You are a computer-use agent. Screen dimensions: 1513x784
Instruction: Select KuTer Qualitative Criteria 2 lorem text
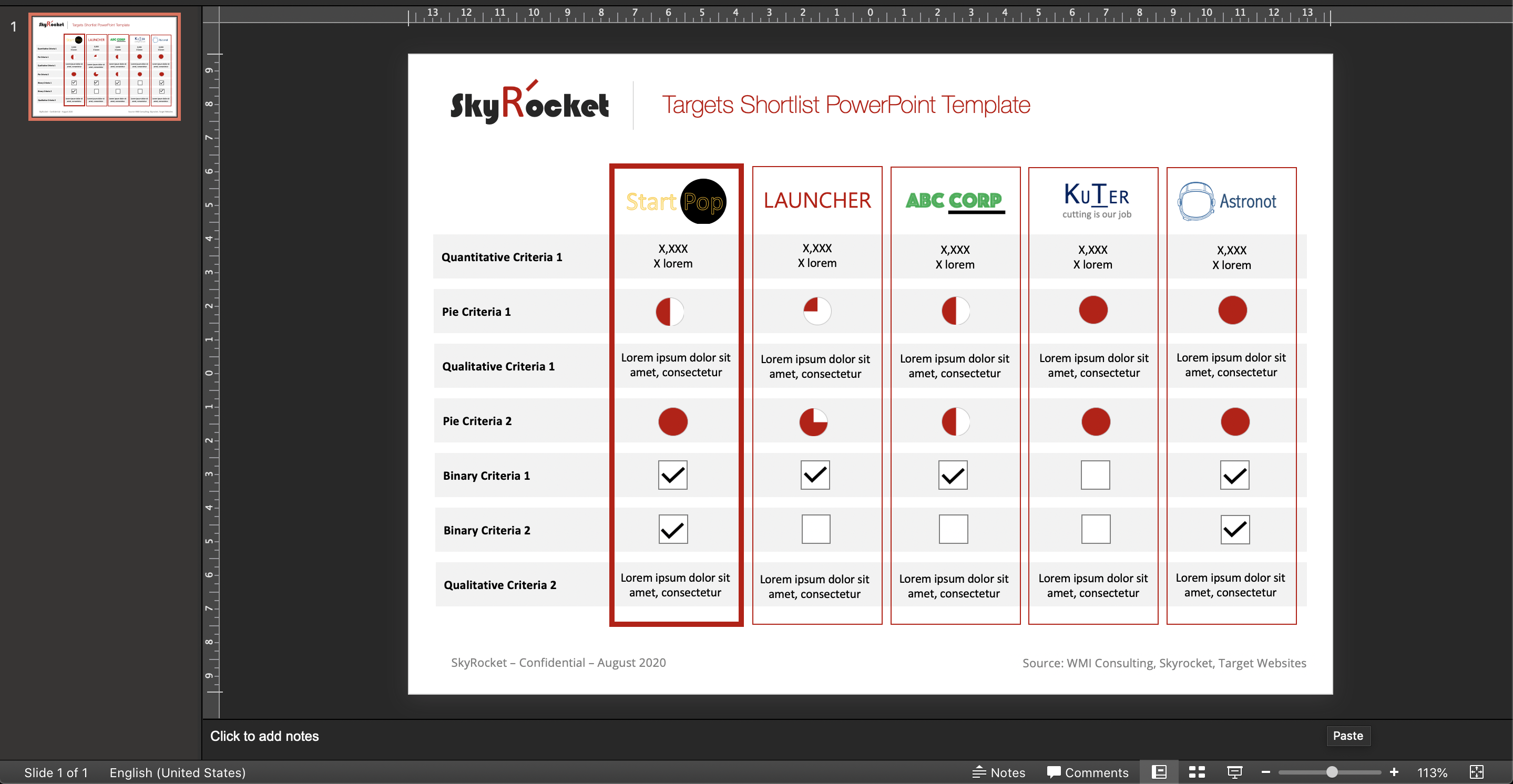[1093, 585]
